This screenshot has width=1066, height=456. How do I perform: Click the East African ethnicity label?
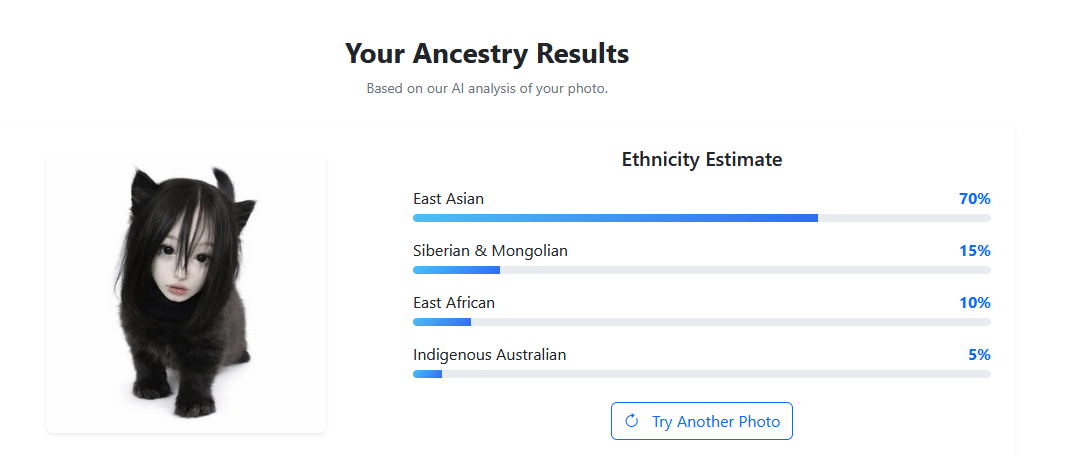pos(454,303)
